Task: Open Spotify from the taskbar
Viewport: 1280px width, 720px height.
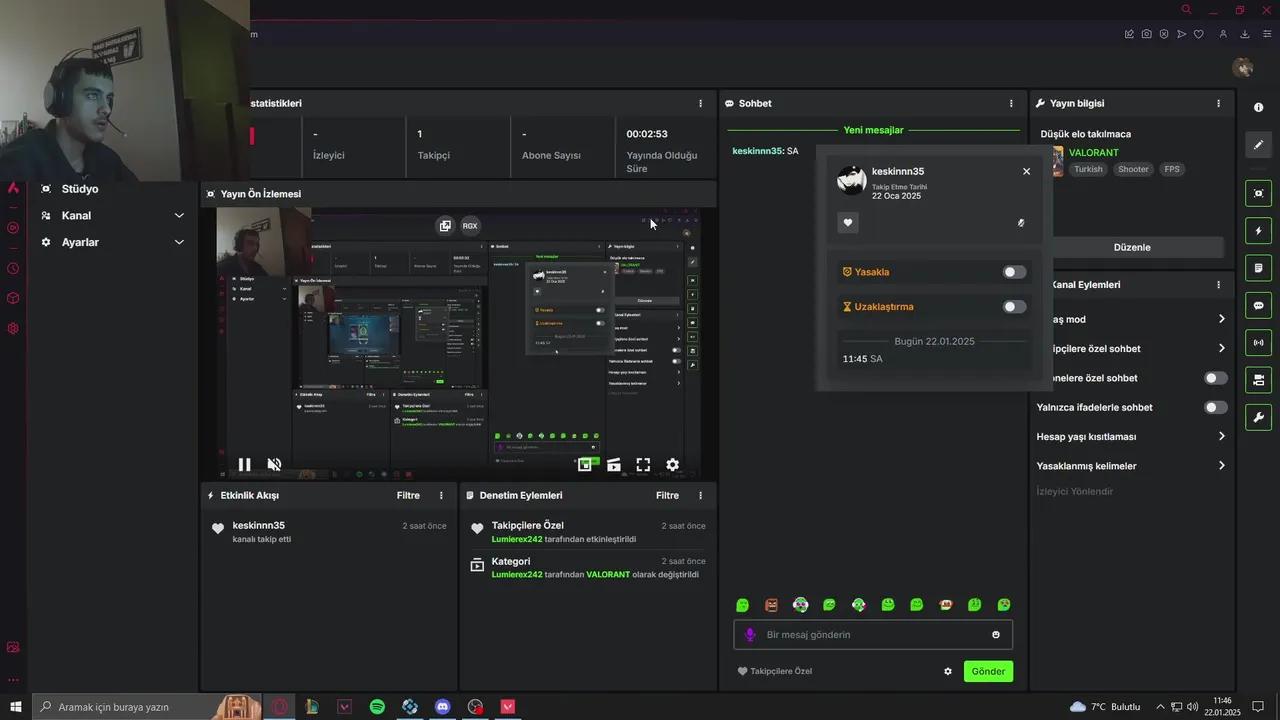Action: [377, 707]
